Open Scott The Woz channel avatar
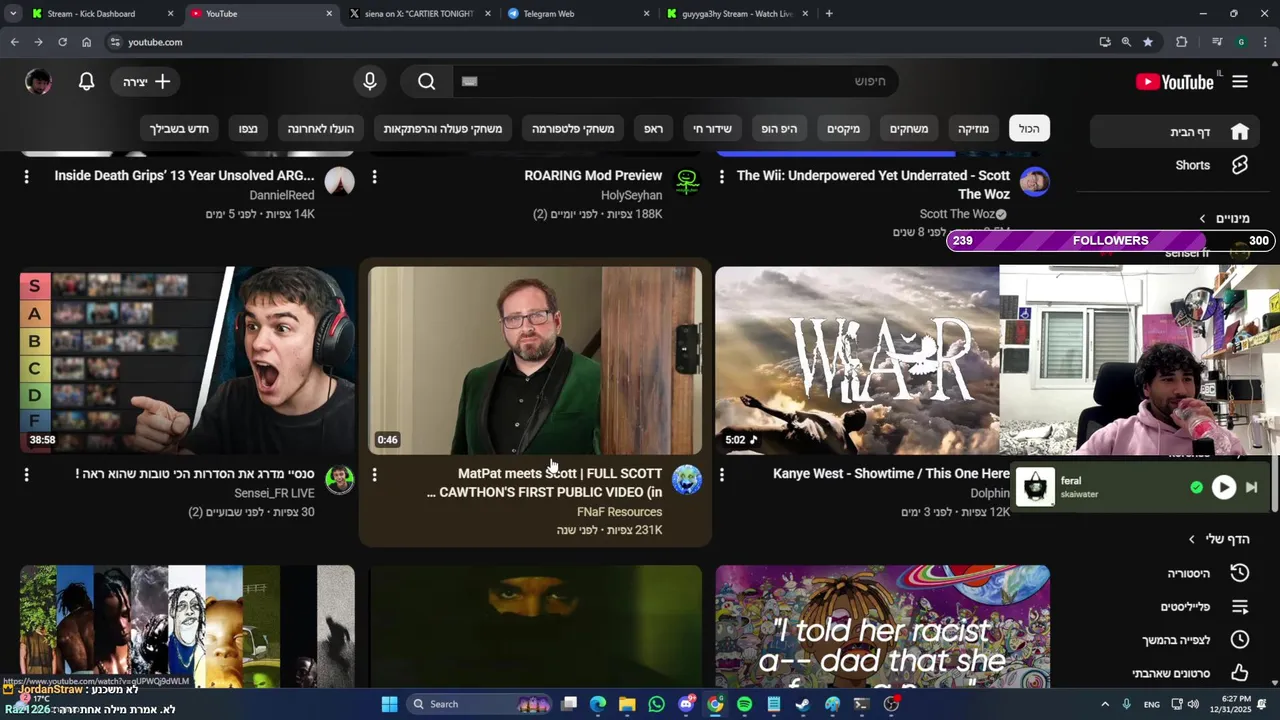 click(1034, 182)
